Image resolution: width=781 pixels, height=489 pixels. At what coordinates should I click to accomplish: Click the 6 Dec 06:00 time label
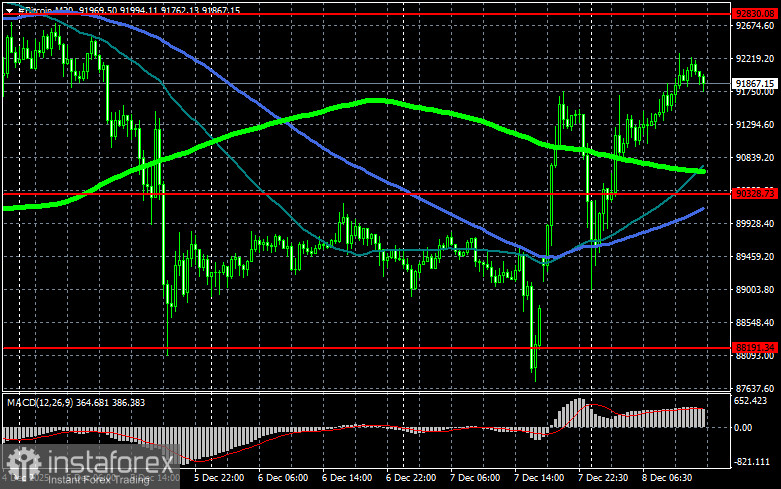tap(283, 478)
